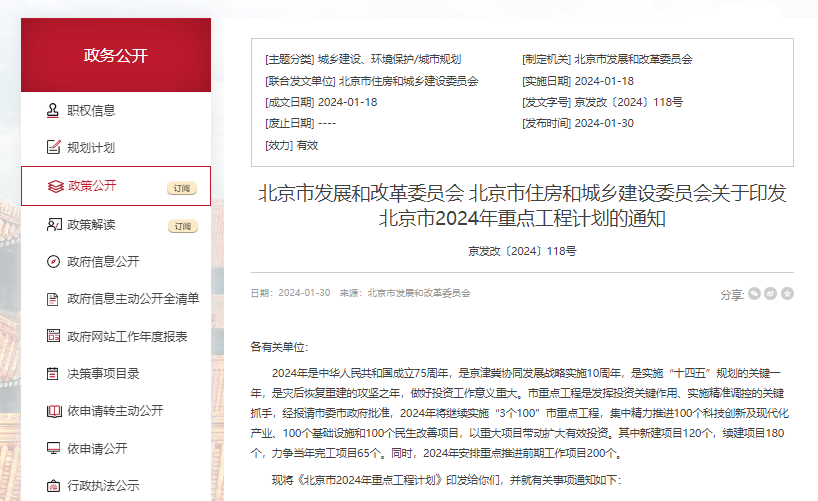Click 《北京市2024年重点工程计划》 in last paragraph
Screen dimensions: 818x501
coord(370,480)
